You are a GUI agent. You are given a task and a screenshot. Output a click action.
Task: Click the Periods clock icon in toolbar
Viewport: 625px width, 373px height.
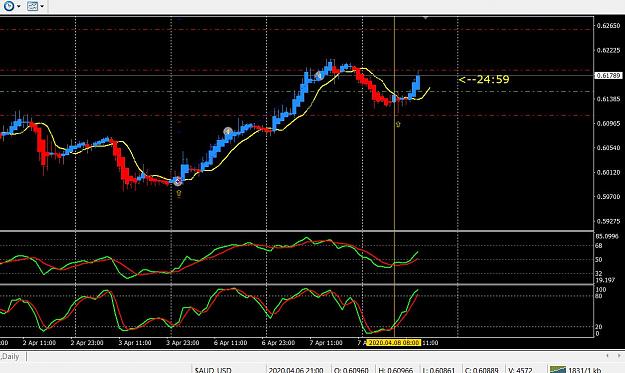click(8, 6)
